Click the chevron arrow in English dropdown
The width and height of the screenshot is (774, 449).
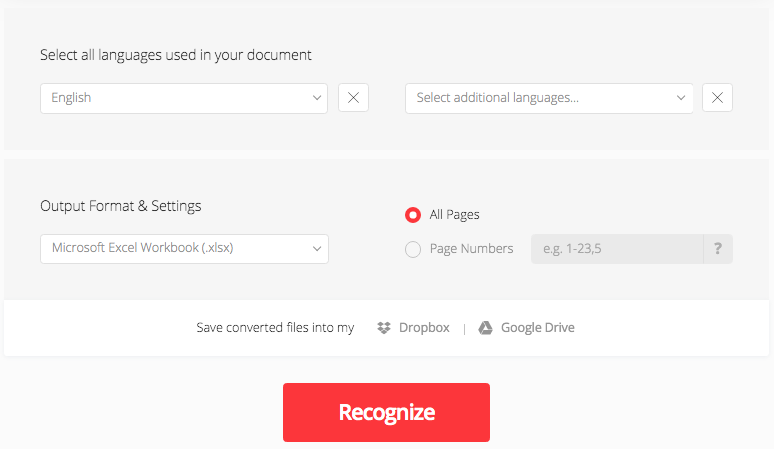pyautogui.click(x=317, y=98)
